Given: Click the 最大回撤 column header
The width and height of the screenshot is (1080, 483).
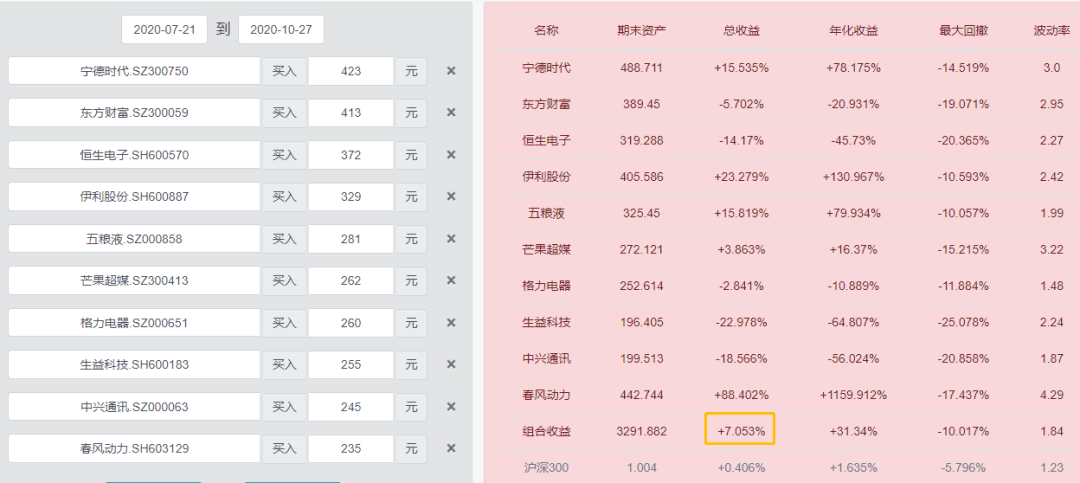Looking at the screenshot, I should [963, 30].
